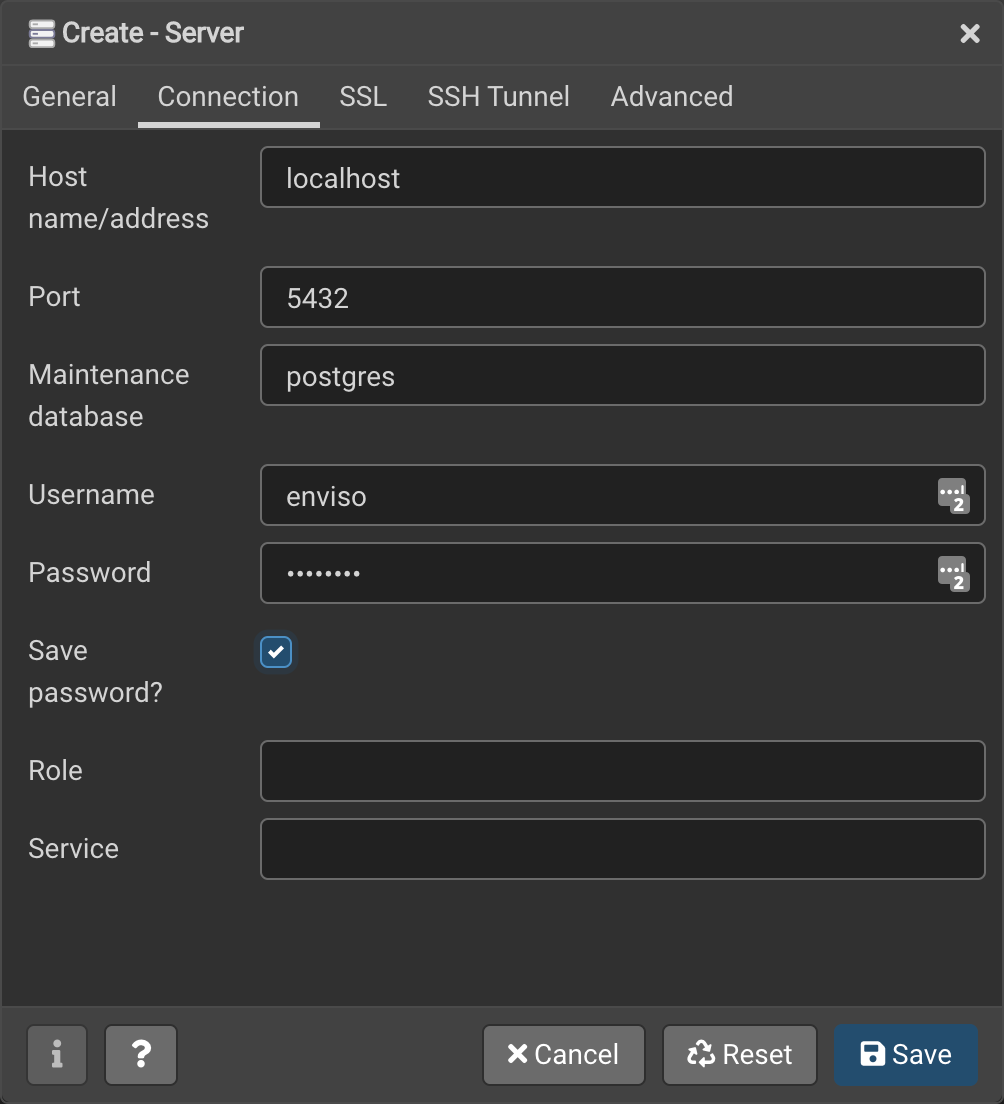Click inside the Host name/address field
This screenshot has width=1004, height=1104.
coord(620,177)
